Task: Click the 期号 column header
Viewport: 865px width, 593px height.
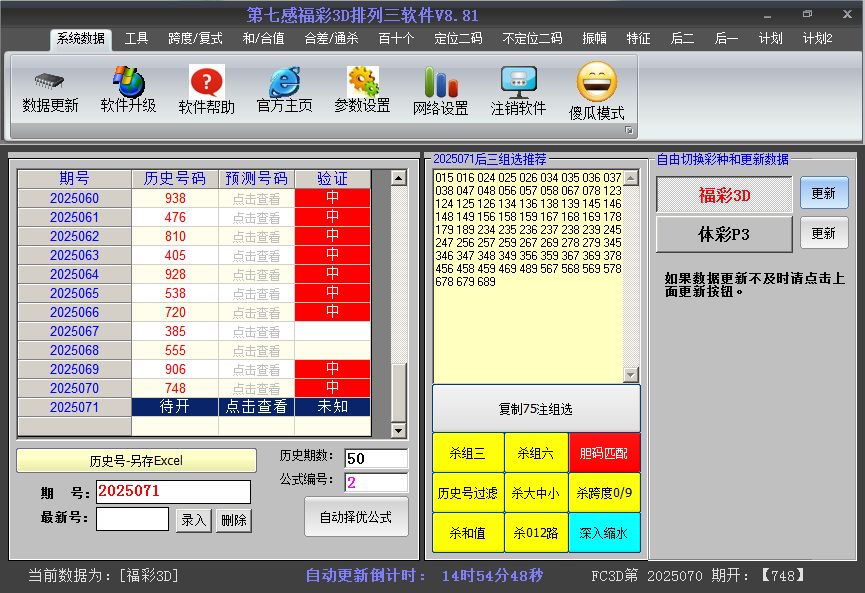Action: pyautogui.click(x=74, y=178)
